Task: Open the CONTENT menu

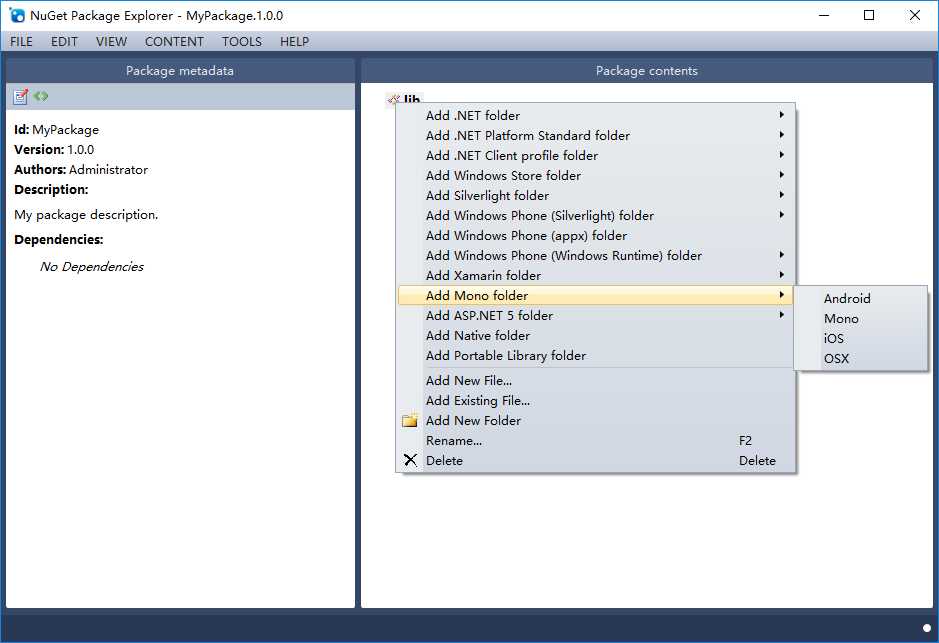Action: click(174, 41)
